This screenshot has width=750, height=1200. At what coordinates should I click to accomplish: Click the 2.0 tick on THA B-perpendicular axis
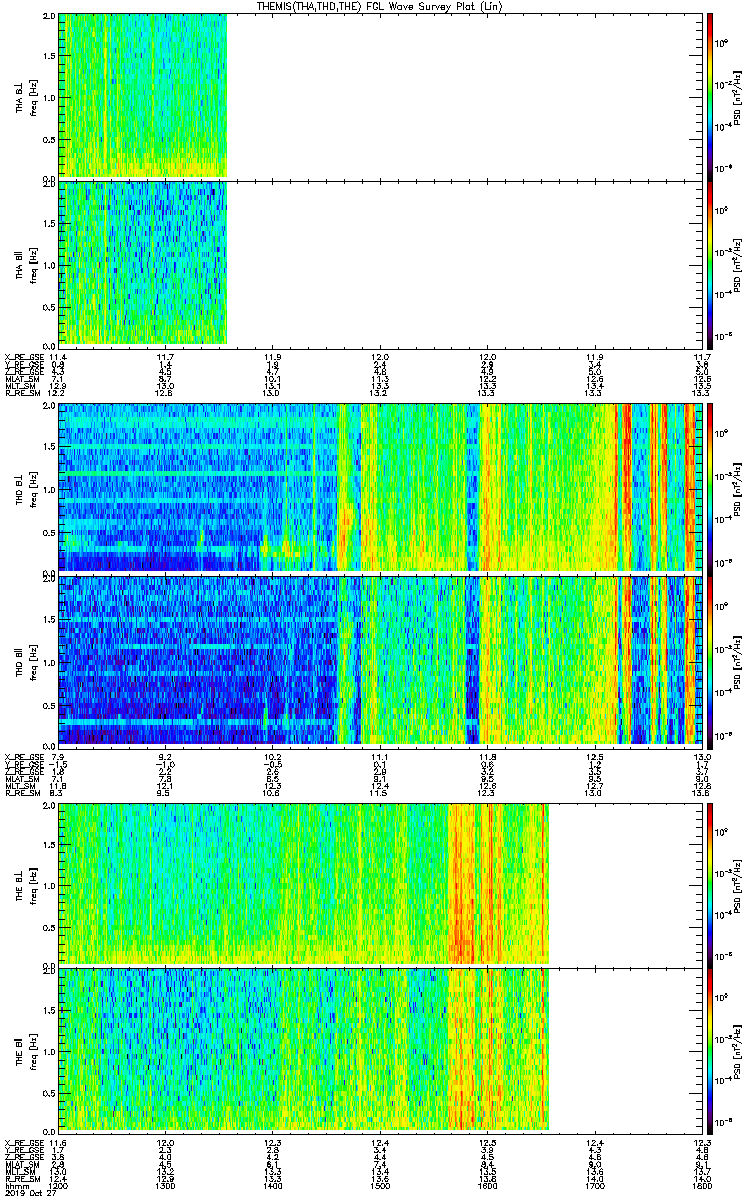49,18
